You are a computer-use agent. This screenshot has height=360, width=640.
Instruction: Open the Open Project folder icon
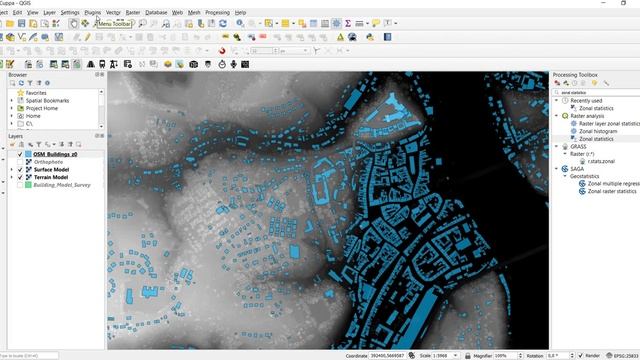click(10, 24)
